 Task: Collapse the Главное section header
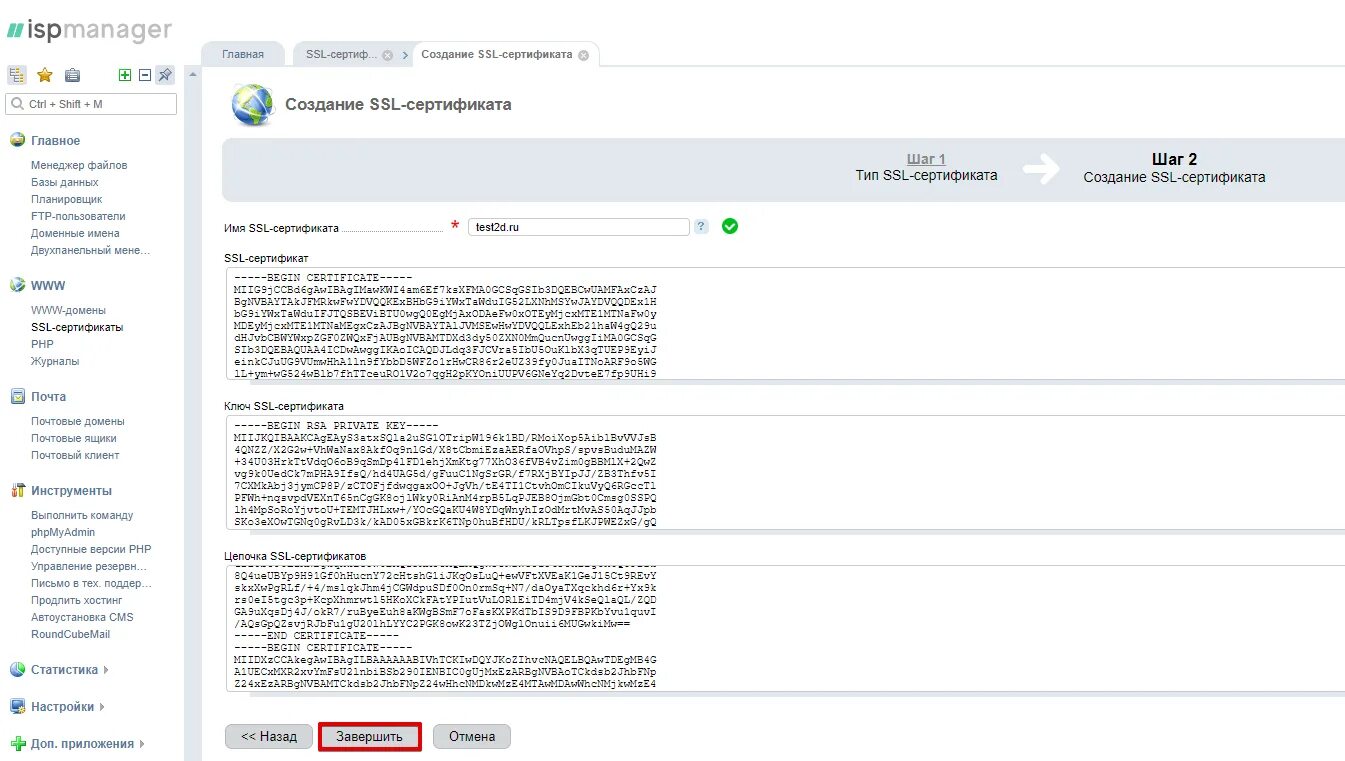pos(55,141)
